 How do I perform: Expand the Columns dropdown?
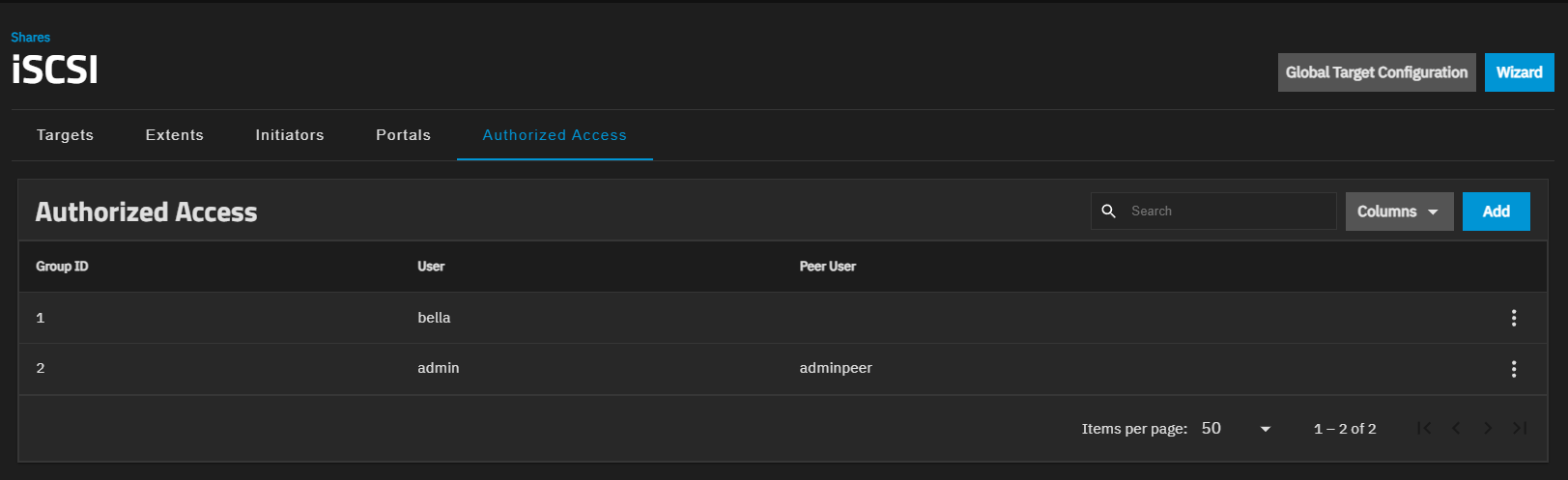click(x=1399, y=212)
